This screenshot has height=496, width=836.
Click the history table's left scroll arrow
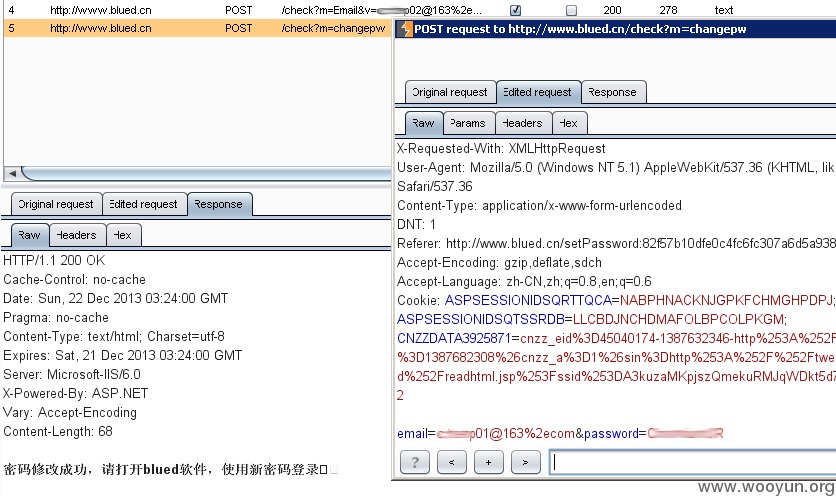click(x=12, y=173)
